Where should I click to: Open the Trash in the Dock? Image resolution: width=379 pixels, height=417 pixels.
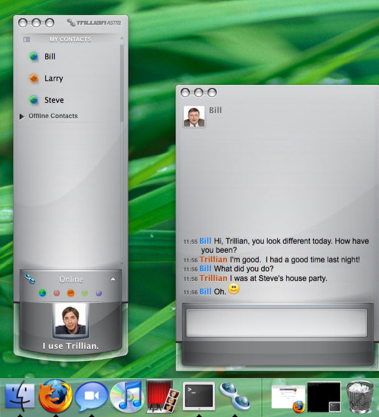tap(359, 397)
